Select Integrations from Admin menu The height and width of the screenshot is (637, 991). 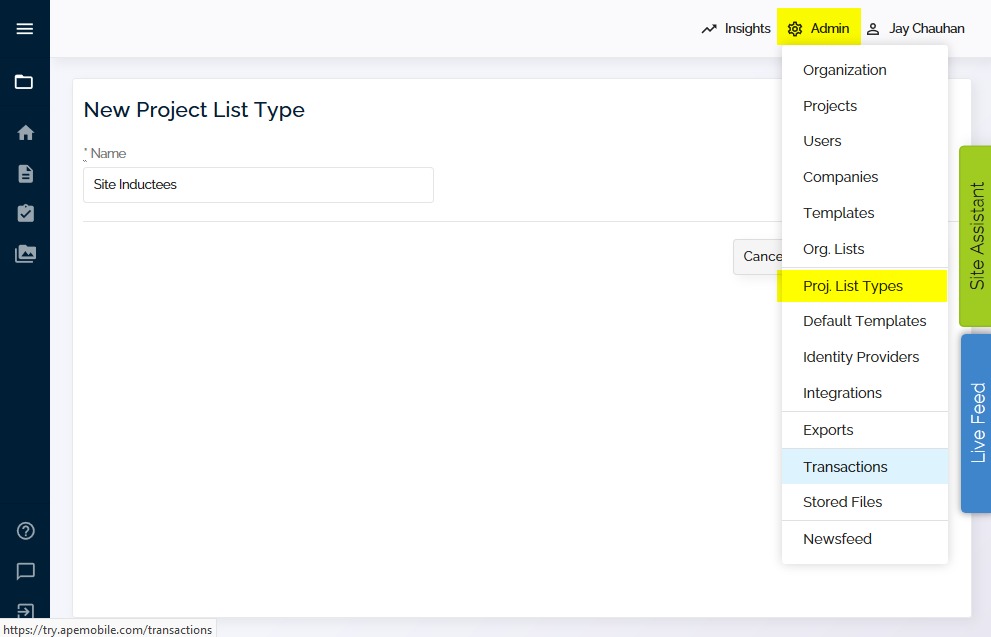click(x=865, y=394)
